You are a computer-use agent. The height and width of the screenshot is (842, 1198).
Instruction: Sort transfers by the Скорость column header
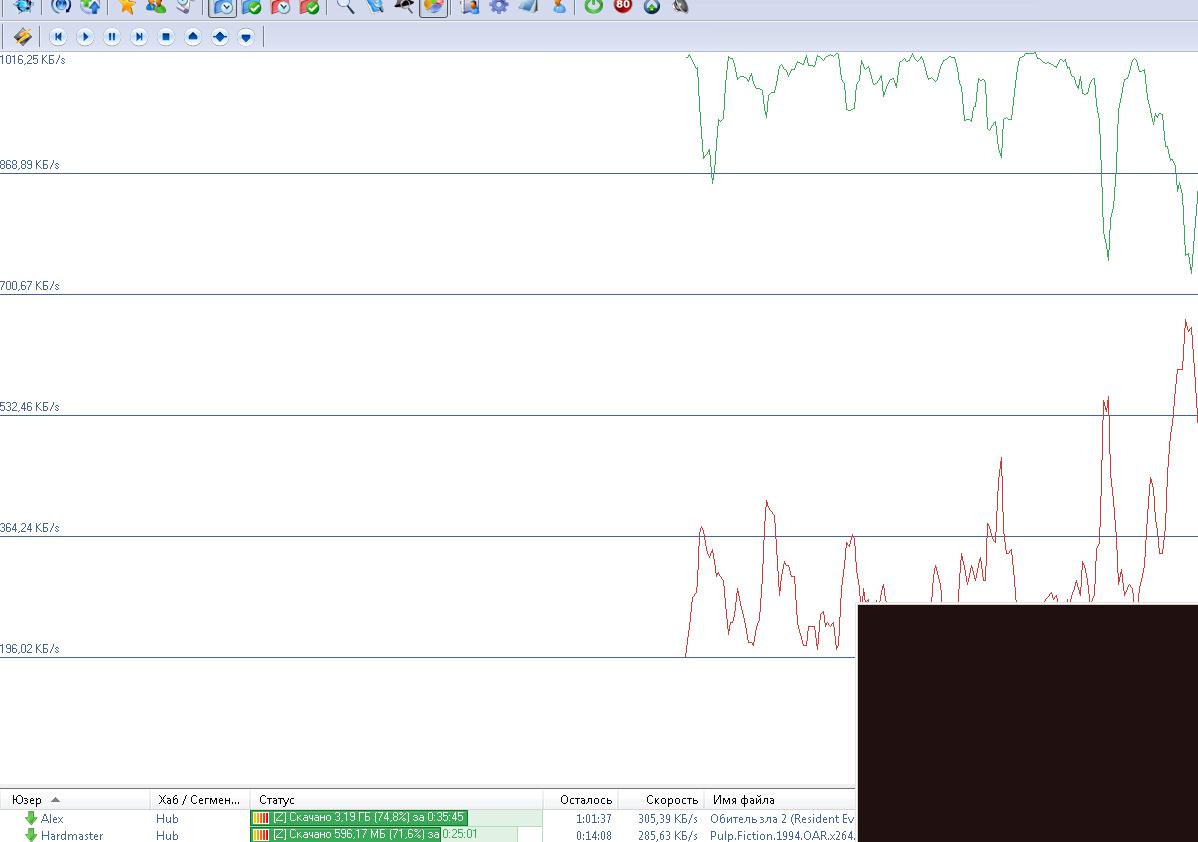[x=671, y=800]
